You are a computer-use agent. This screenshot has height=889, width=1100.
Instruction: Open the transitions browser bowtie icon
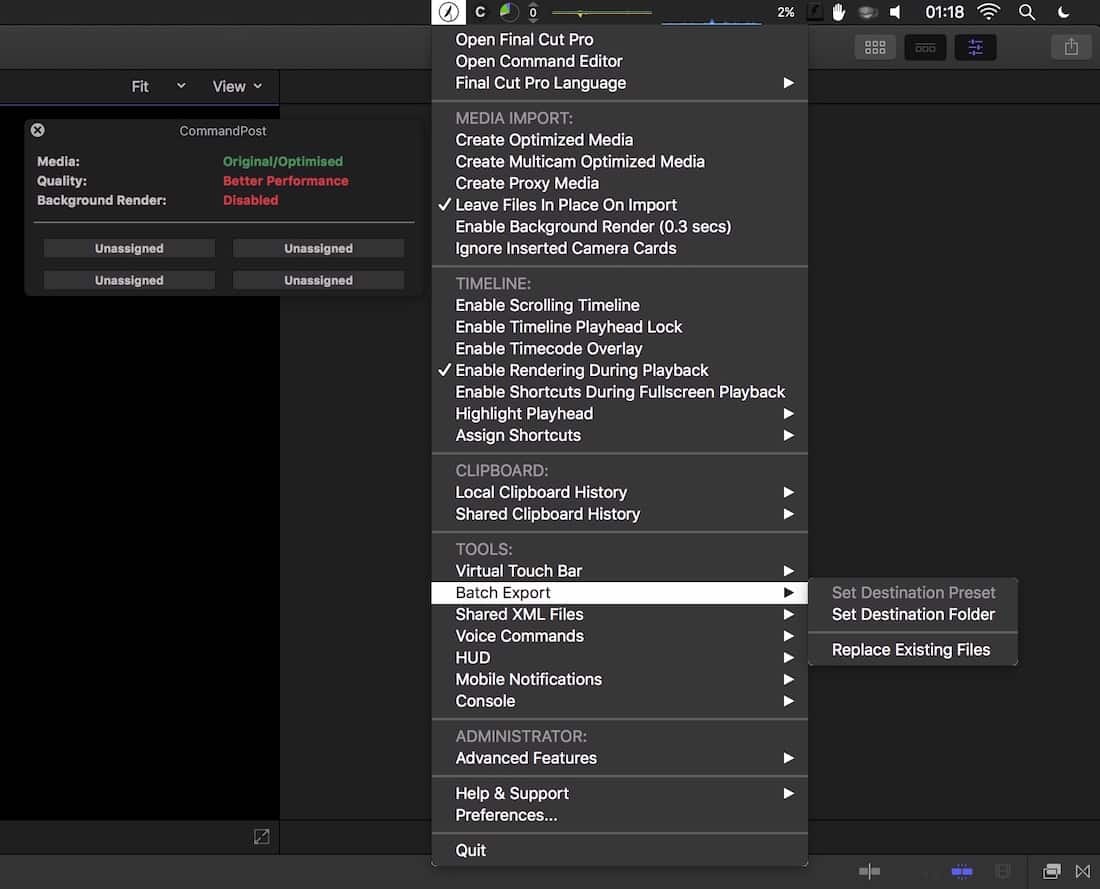point(1082,871)
